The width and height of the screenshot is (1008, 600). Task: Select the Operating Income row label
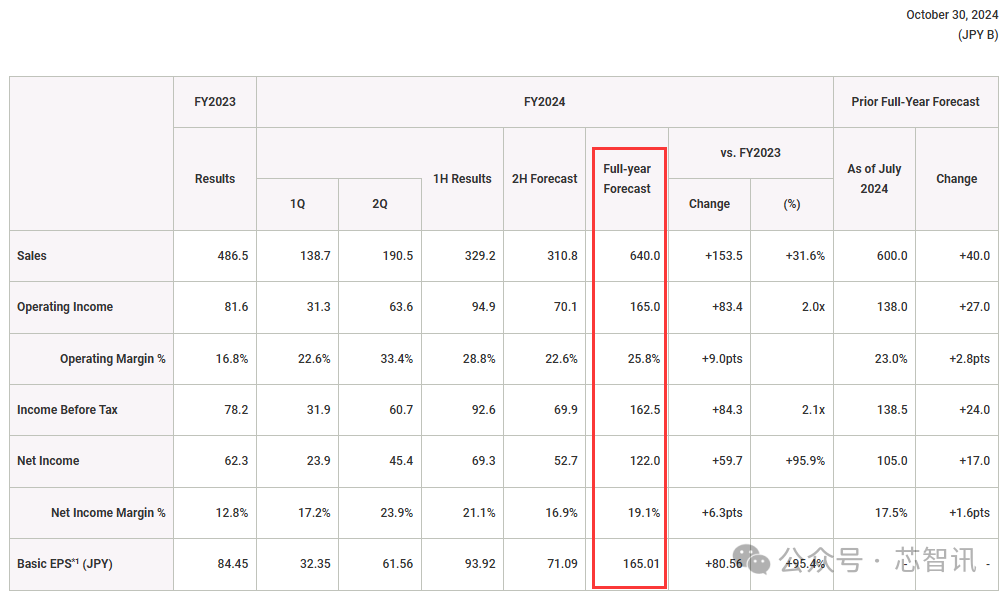(x=65, y=307)
